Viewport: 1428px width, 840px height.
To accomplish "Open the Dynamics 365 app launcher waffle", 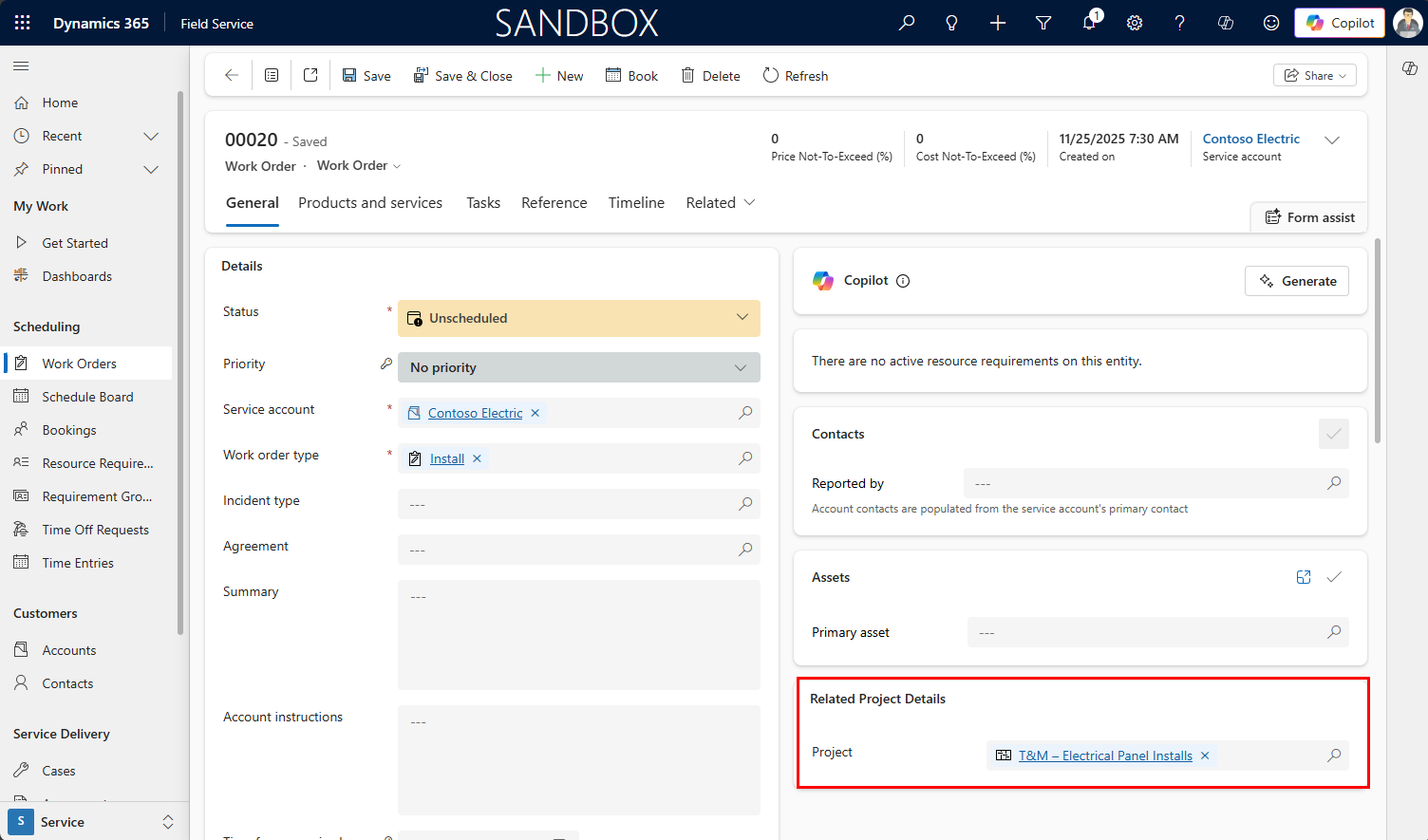I will 23,23.
